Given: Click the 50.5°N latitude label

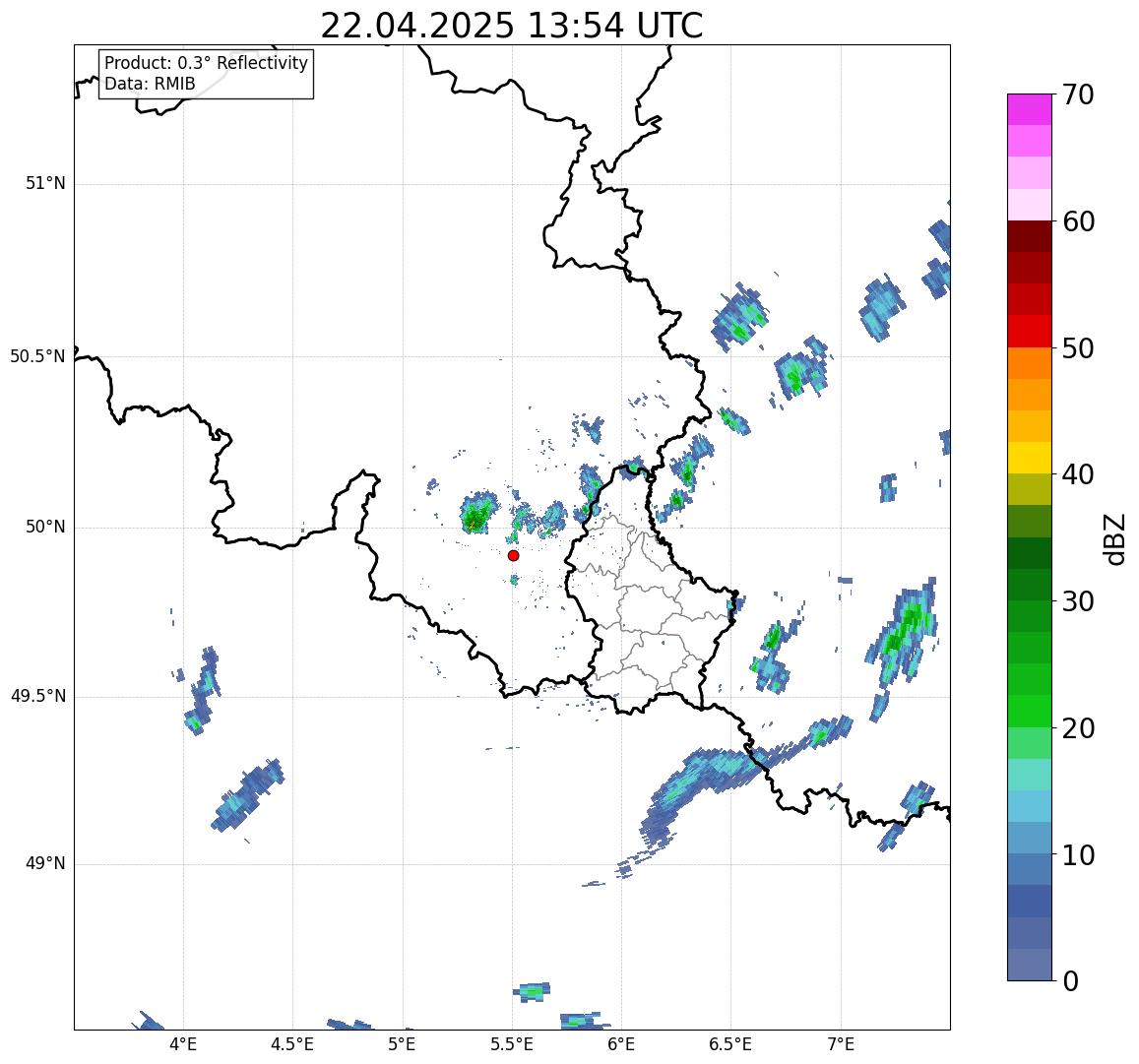Looking at the screenshot, I should (37, 356).
